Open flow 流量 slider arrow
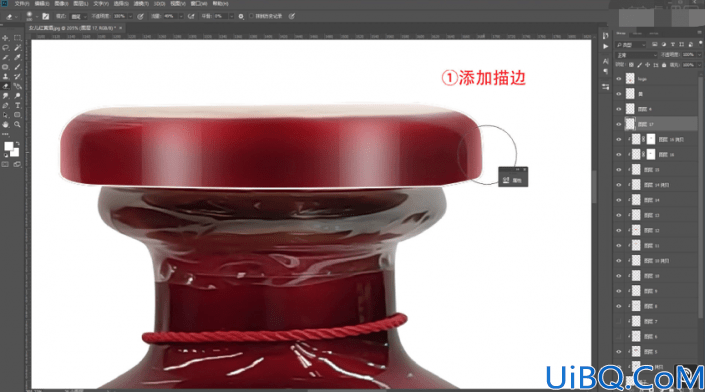 click(181, 16)
